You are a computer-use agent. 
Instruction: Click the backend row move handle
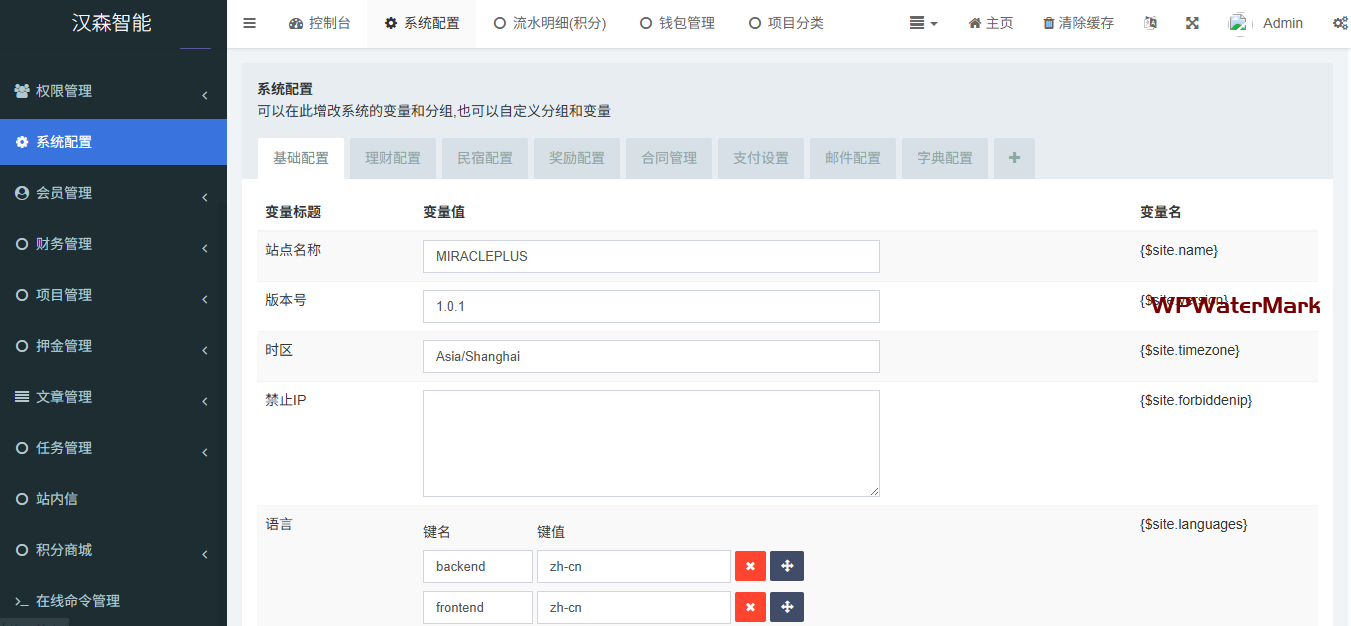coord(787,566)
